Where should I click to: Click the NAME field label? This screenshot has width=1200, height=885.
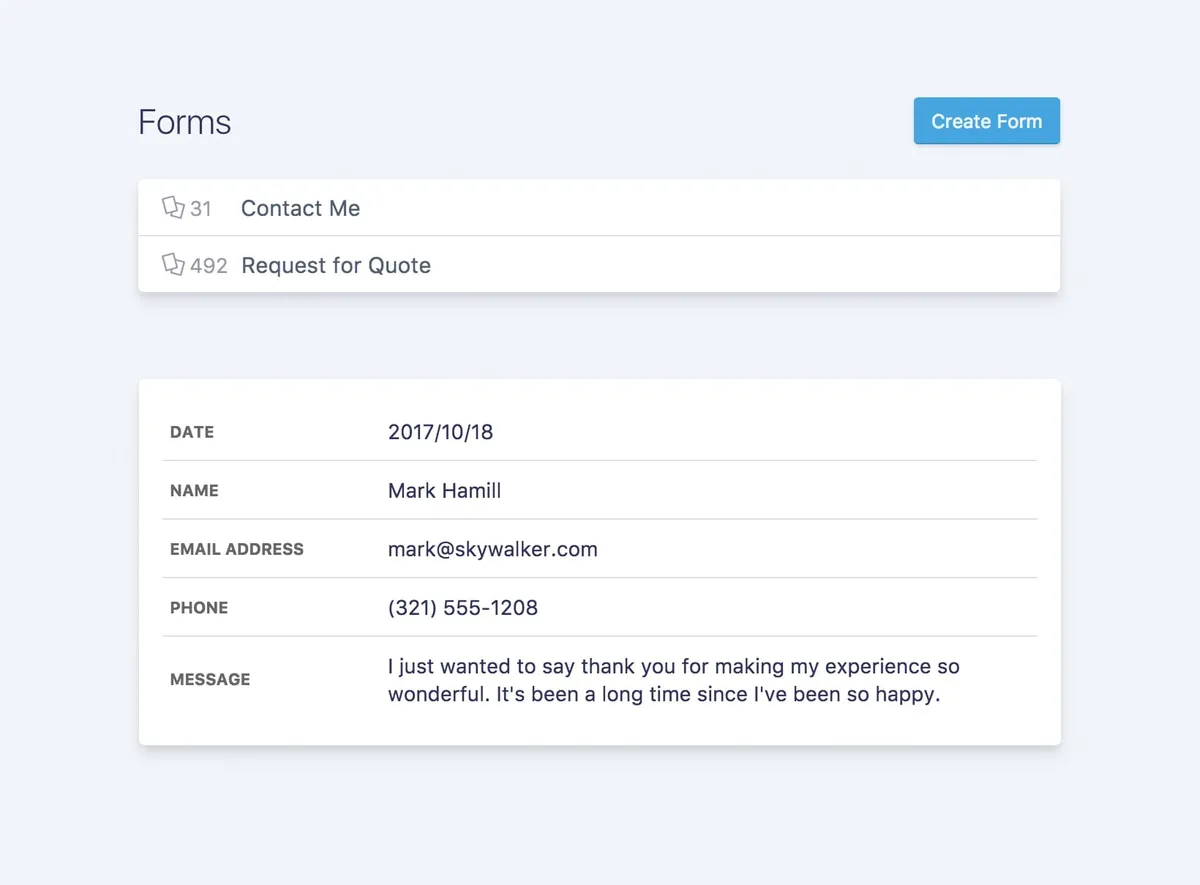(x=194, y=491)
